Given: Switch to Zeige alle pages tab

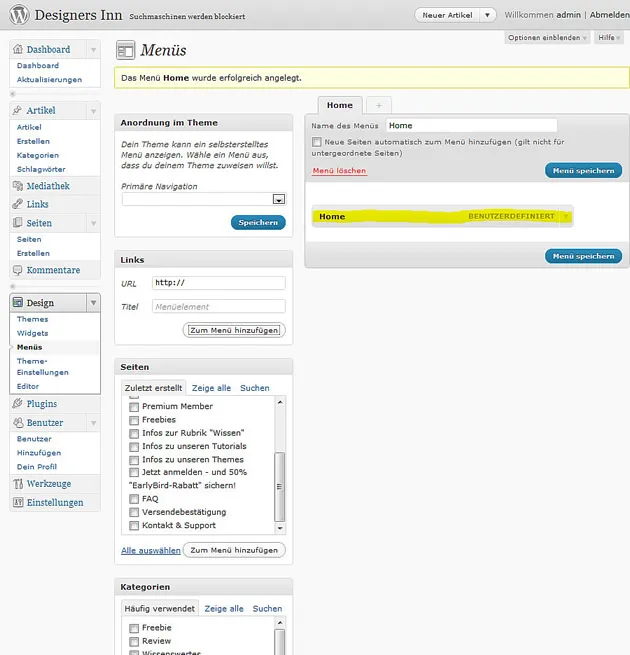Looking at the screenshot, I should 211,388.
